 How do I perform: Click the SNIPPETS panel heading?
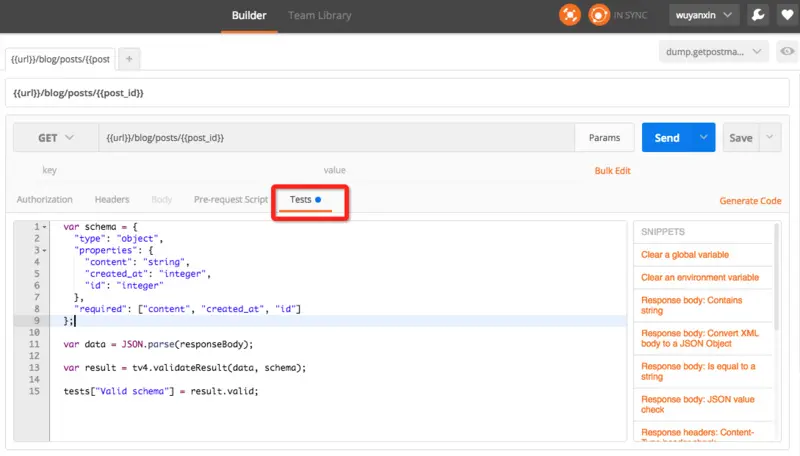pos(663,232)
